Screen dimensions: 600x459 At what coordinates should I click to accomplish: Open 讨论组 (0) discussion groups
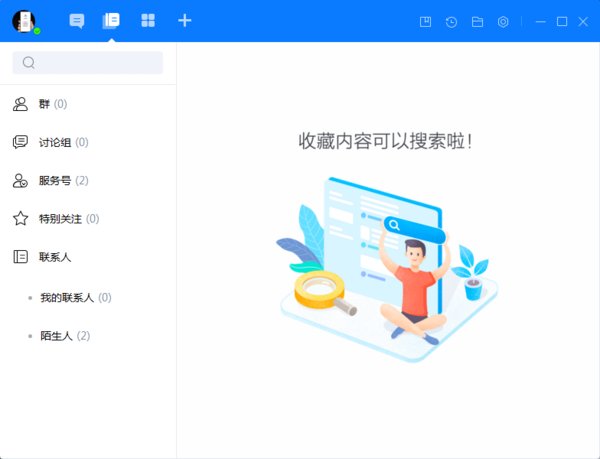pyautogui.click(x=88, y=142)
